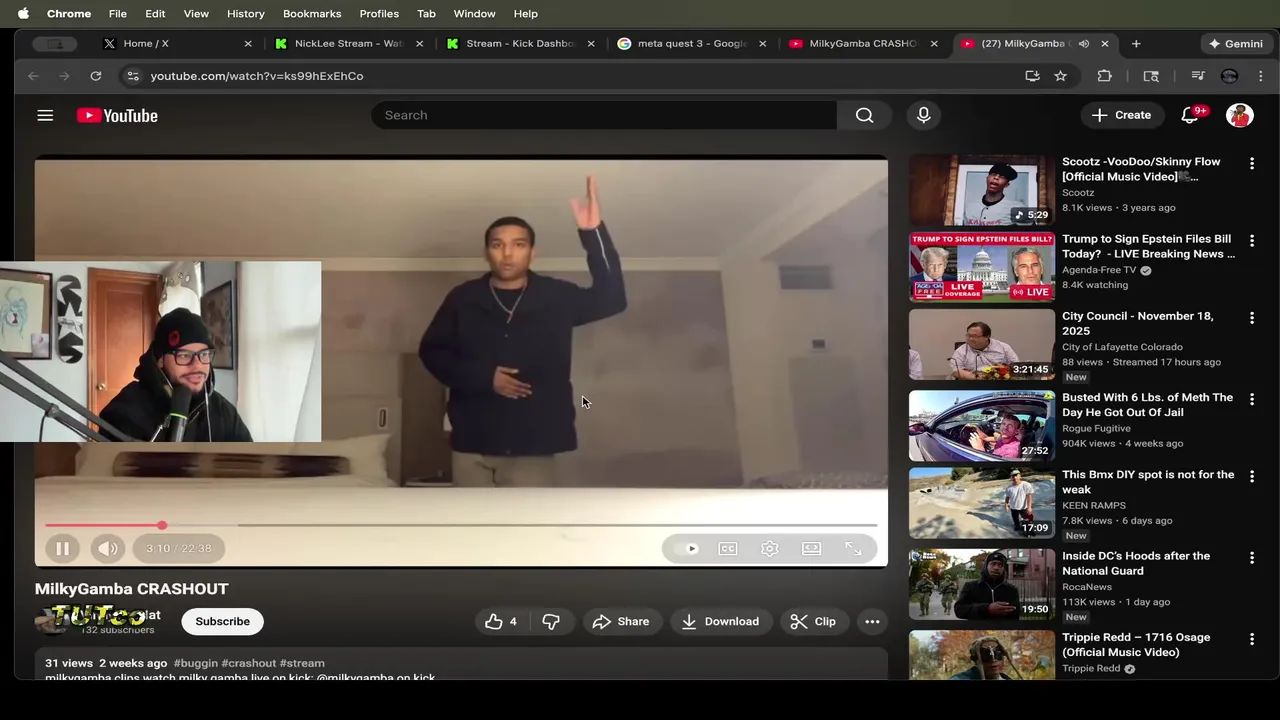The width and height of the screenshot is (1280, 720).
Task: Open options for Inside DC's Hoods video
Action: click(1251, 557)
